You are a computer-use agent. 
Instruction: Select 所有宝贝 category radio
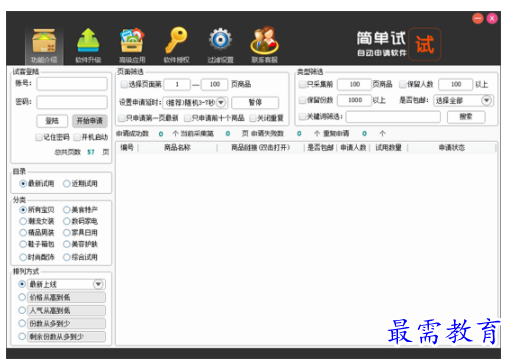click(x=23, y=210)
